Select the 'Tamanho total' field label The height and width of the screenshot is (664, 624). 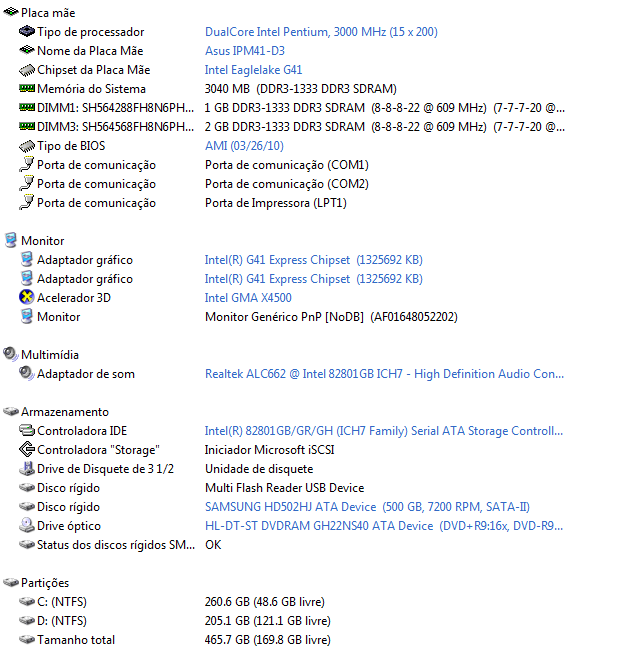coord(76,640)
